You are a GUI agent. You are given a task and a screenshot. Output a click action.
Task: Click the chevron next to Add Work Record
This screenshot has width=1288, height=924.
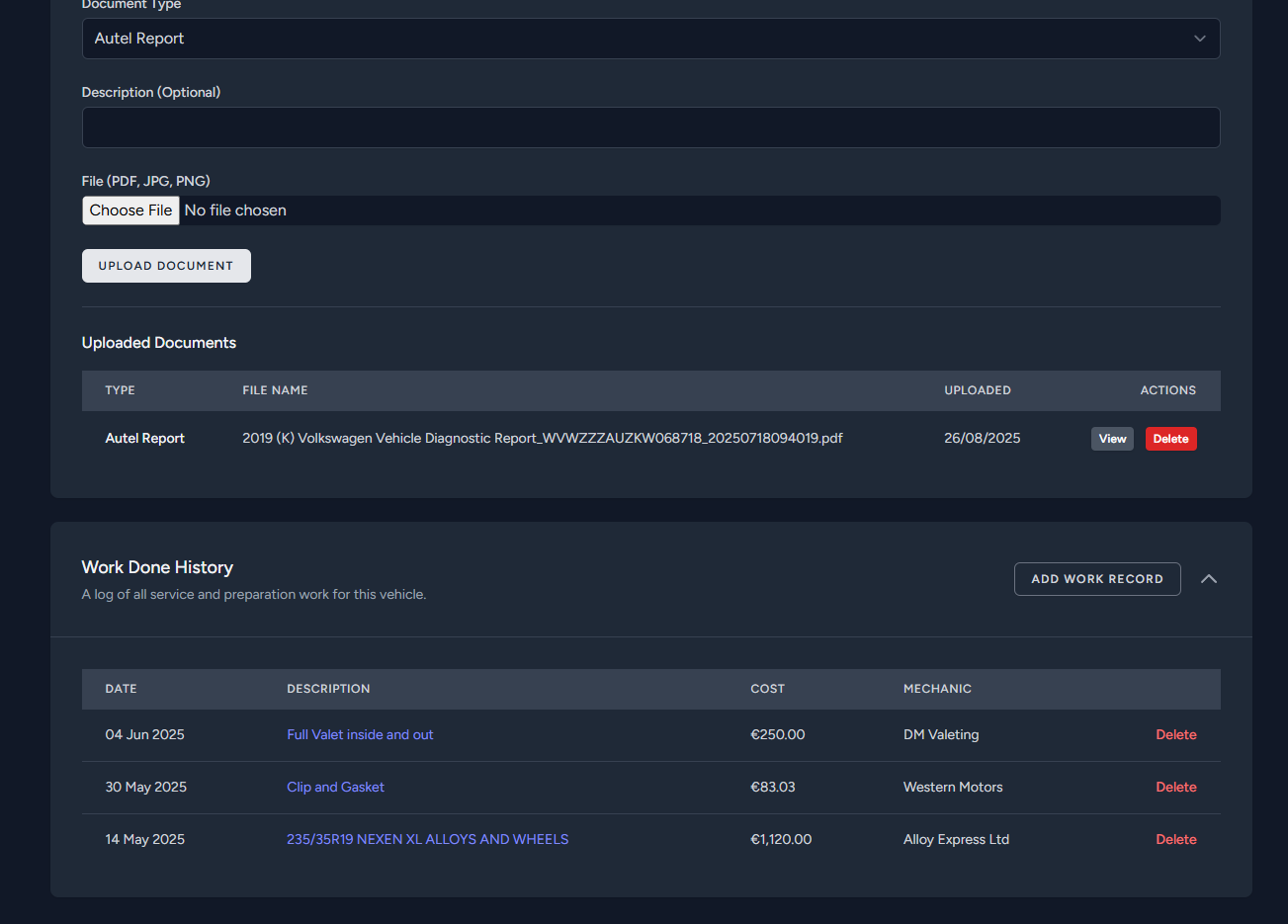1208,579
